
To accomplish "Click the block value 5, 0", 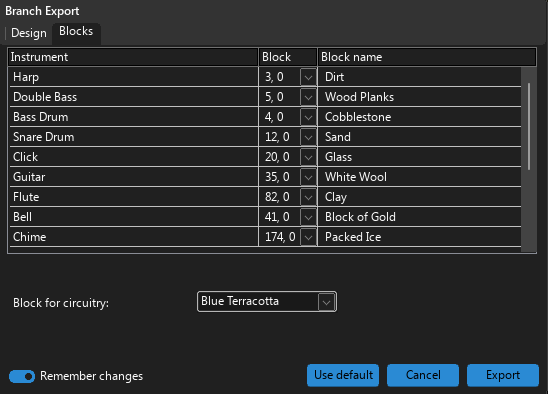I will point(274,97).
